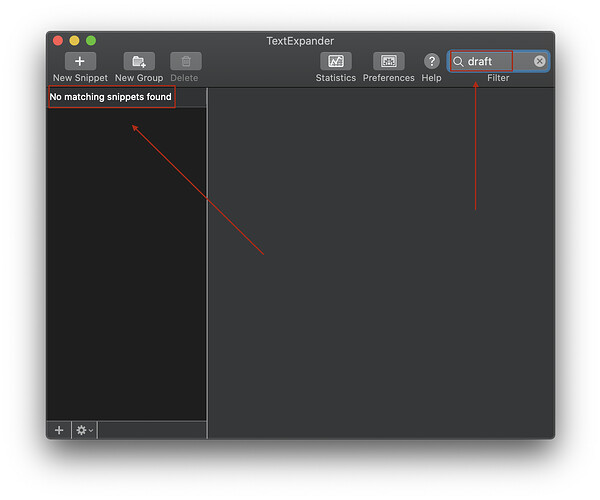Click the Help label
Image resolution: width=600 pixels, height=500 pixels.
point(431,78)
